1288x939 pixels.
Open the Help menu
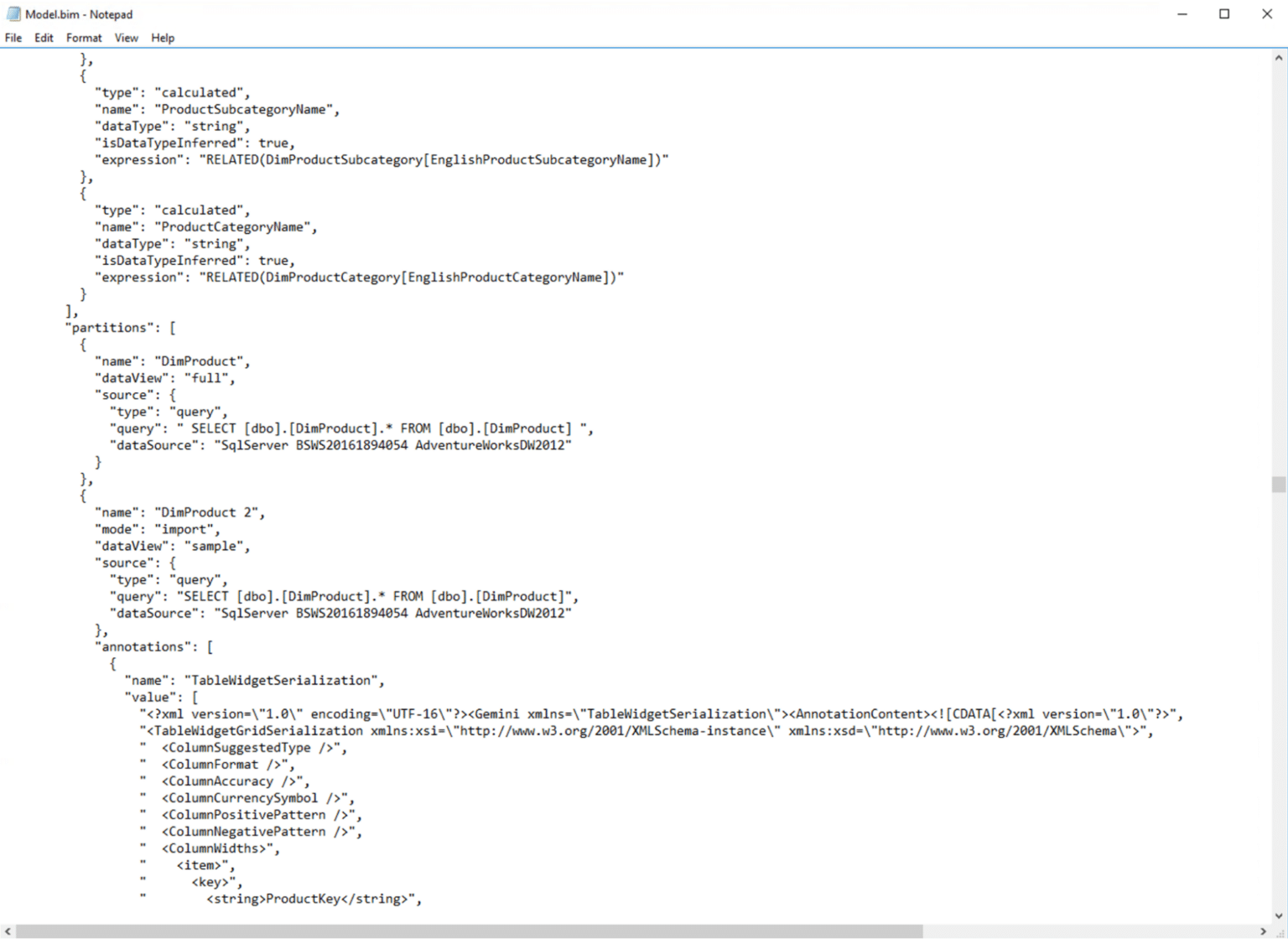[163, 38]
